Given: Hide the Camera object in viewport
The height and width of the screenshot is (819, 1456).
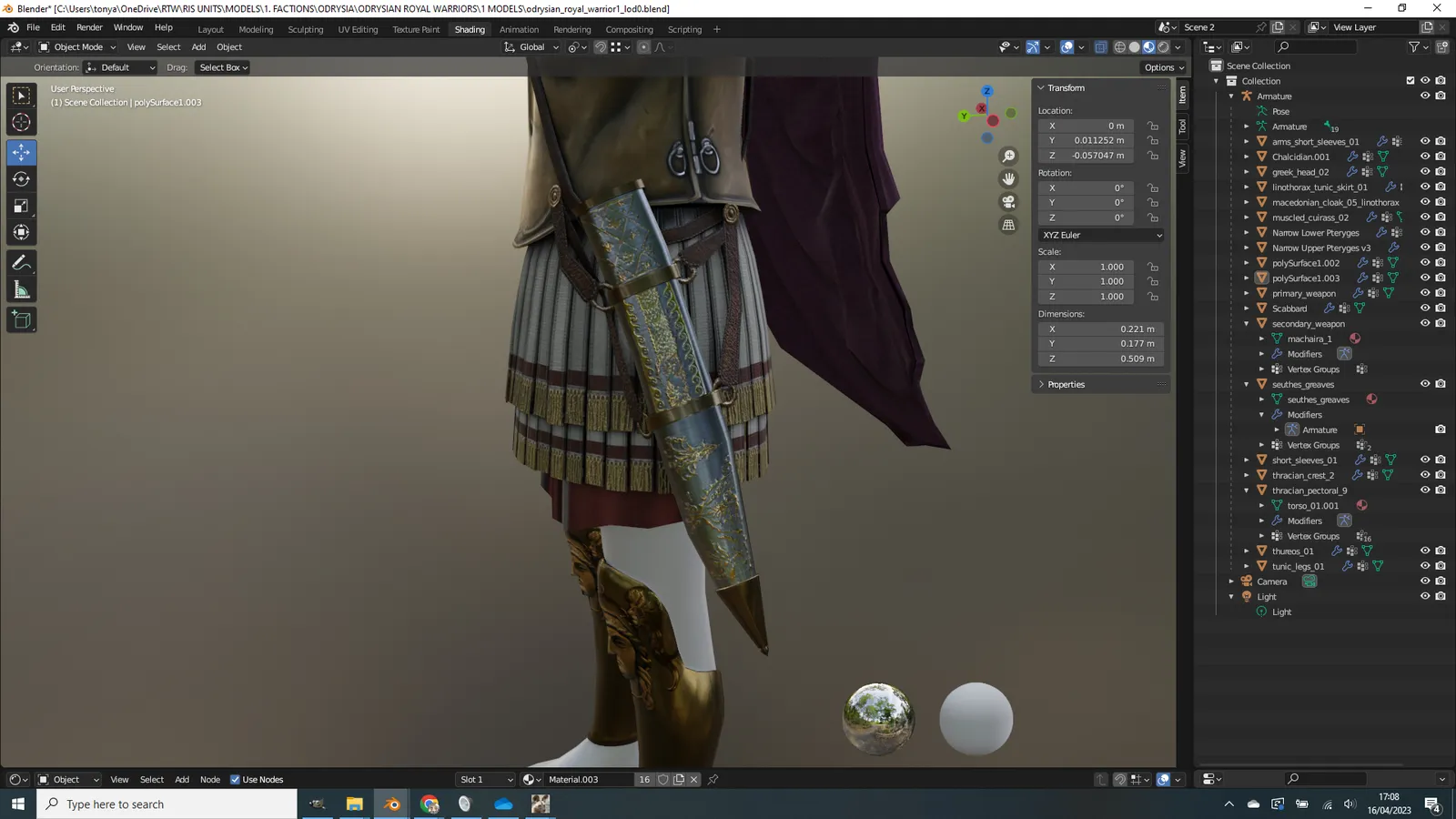Looking at the screenshot, I should 1425,581.
